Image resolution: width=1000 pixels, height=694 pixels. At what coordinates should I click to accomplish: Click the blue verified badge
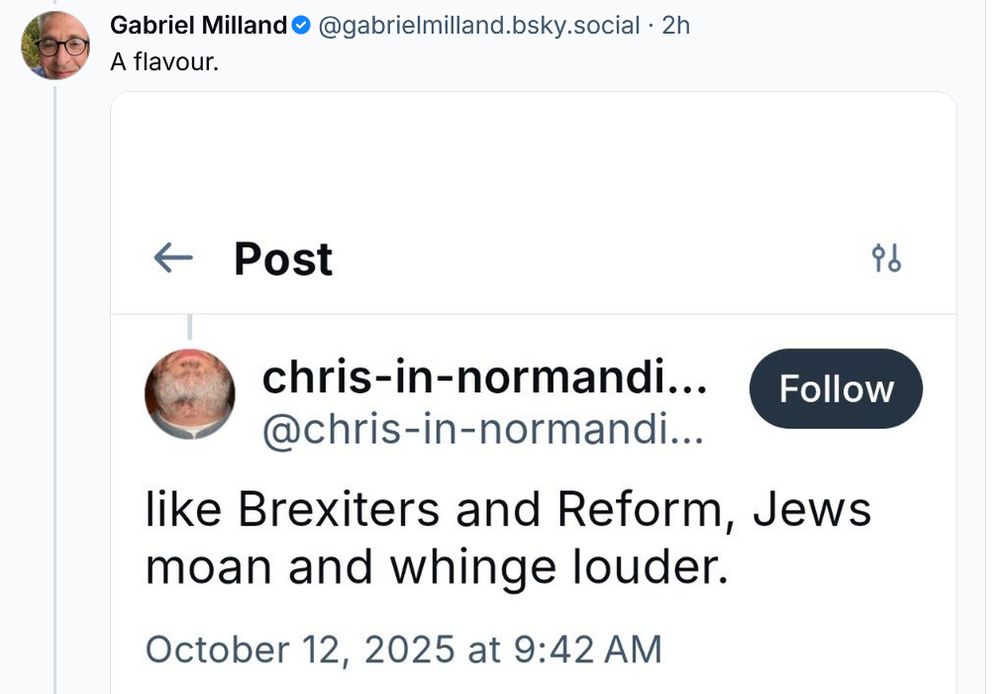301,27
